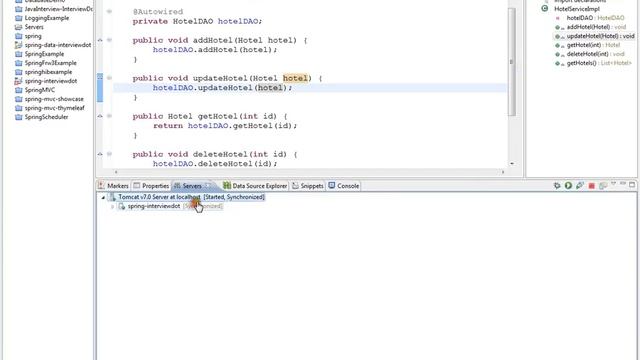
Task: Switch to the Console tab
Action: click(344, 186)
